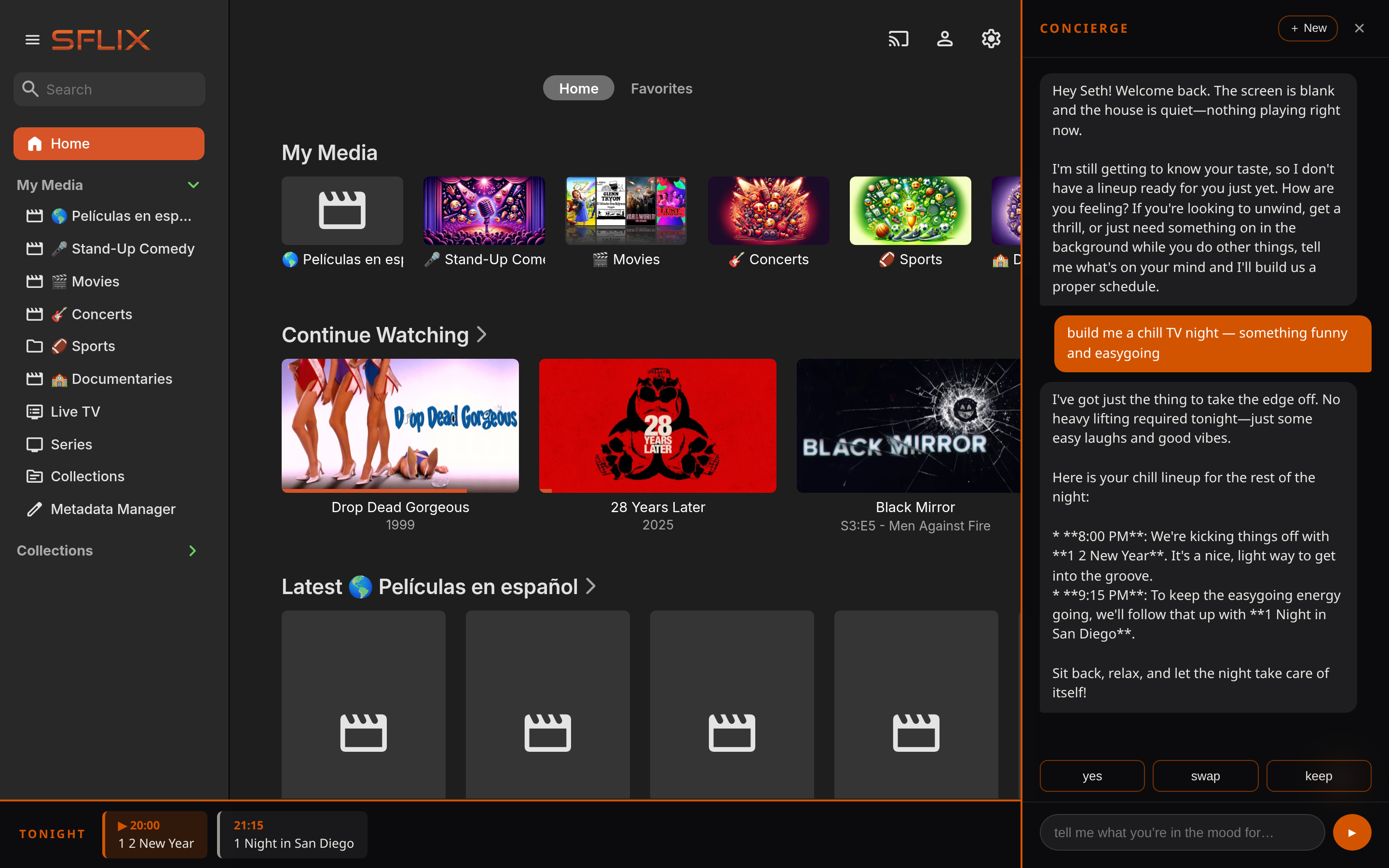Open Metadata Manager from sidebar
This screenshot has width=1389, height=868.
tap(109, 509)
